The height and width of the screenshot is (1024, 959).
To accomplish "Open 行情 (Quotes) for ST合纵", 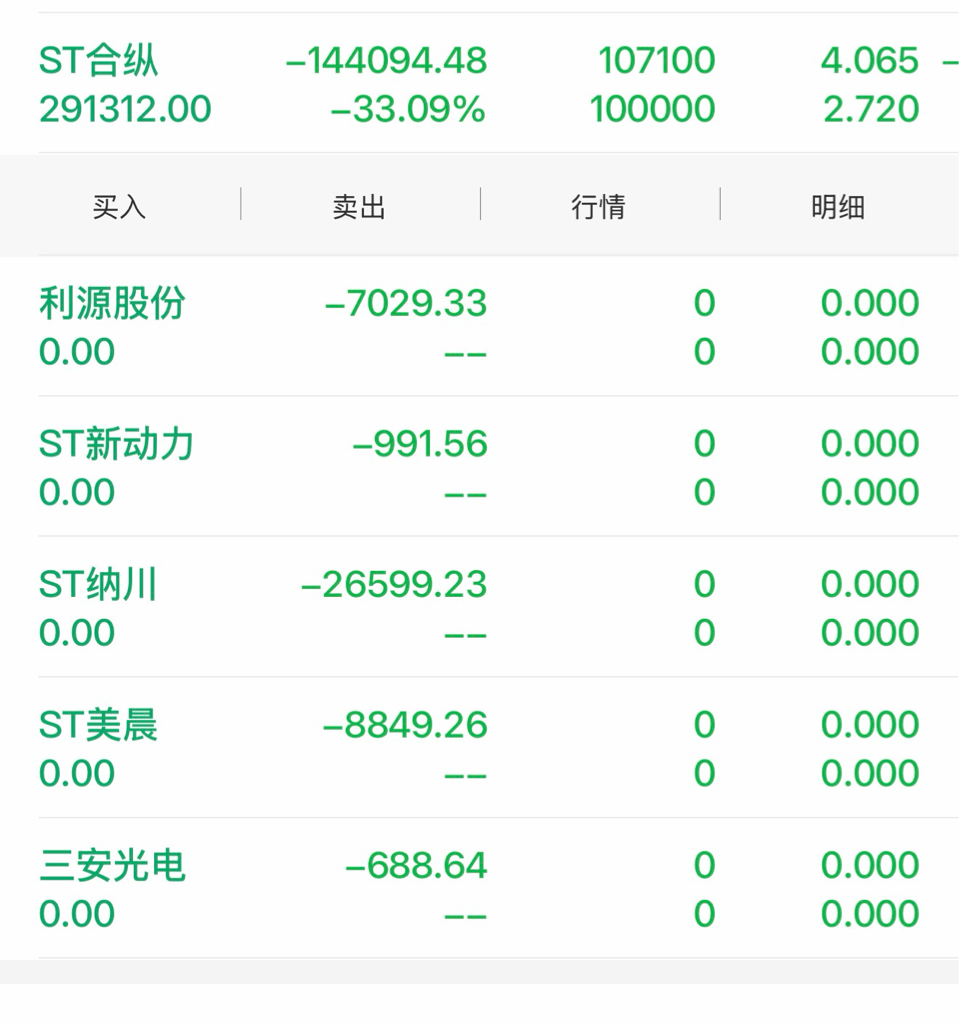I will tap(598, 207).
